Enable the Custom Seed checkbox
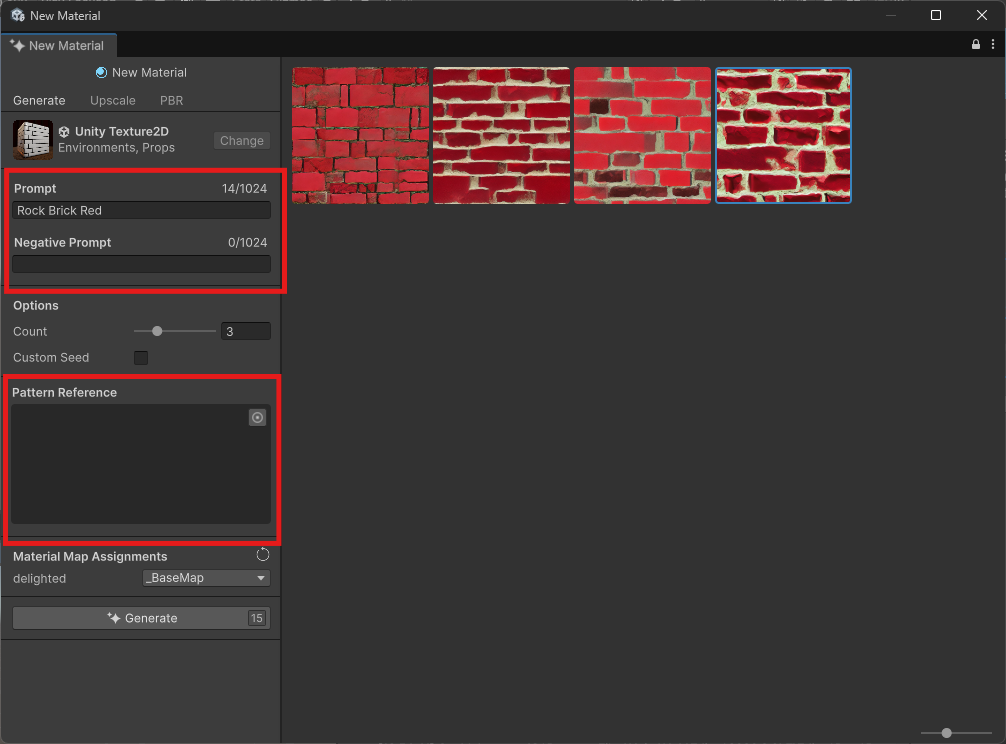The image size is (1006, 744). pos(141,358)
